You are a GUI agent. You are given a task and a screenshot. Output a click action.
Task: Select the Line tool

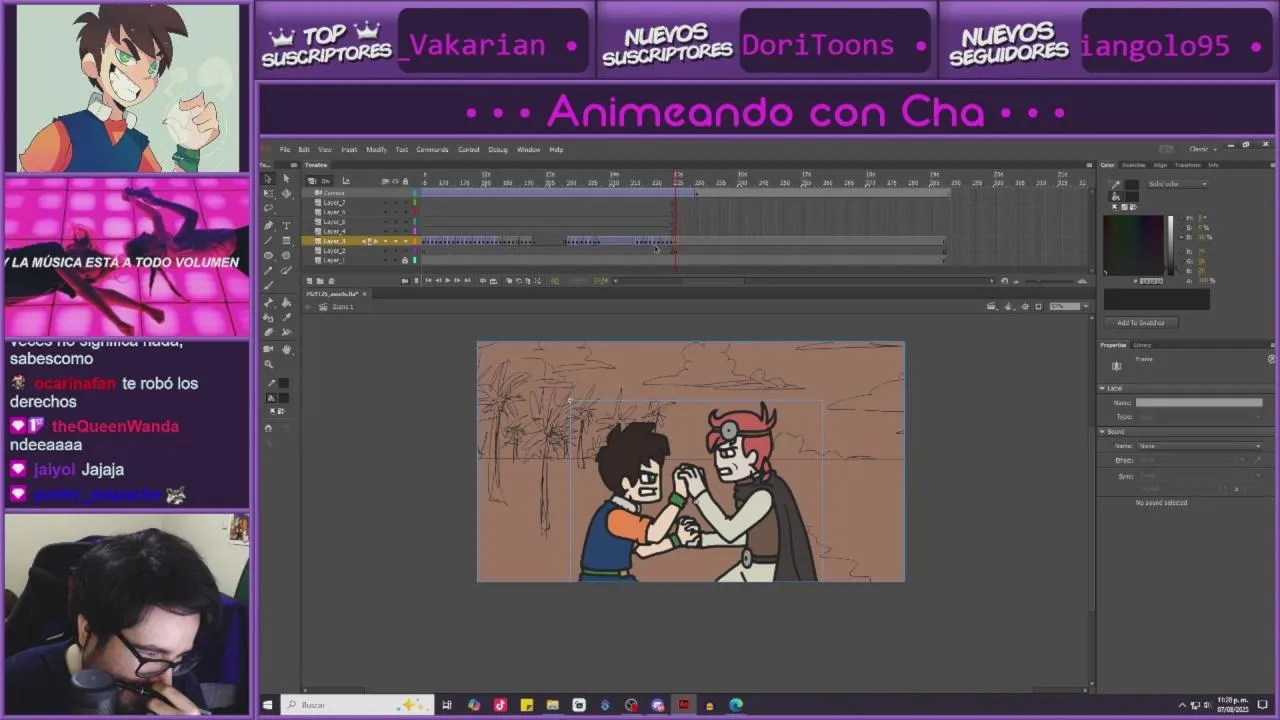(x=268, y=240)
